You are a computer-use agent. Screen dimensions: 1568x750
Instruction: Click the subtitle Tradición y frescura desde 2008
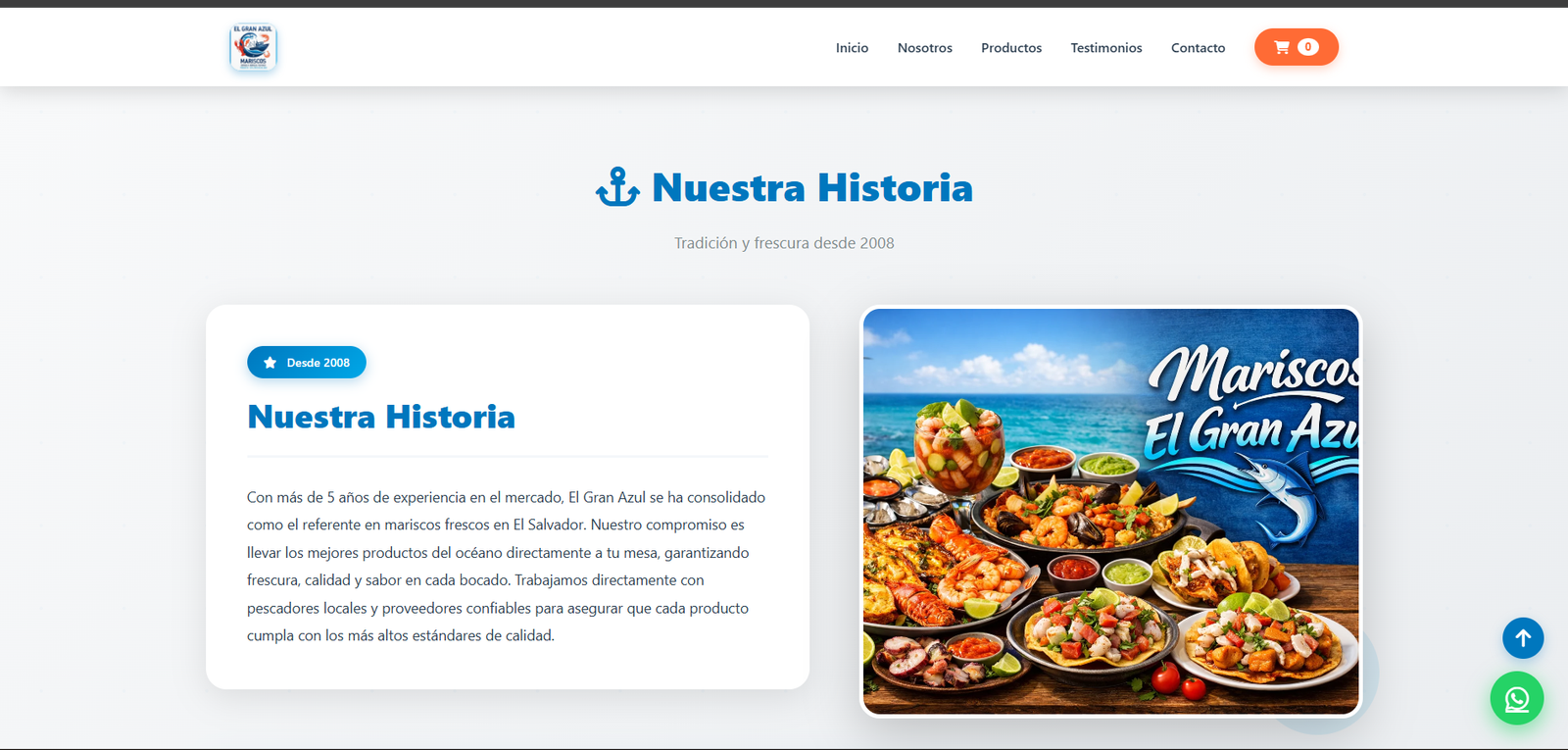tap(784, 243)
